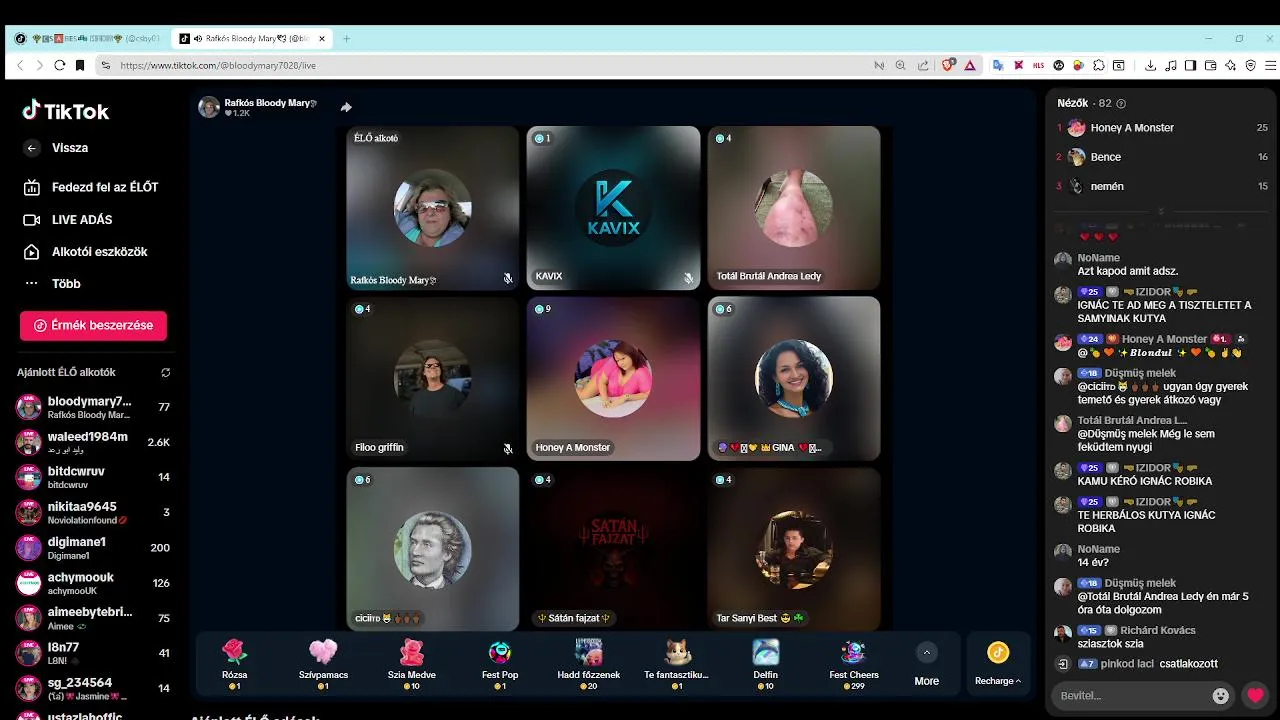Send the Szia Medve gift
The image size is (1280, 720).
pos(411,665)
